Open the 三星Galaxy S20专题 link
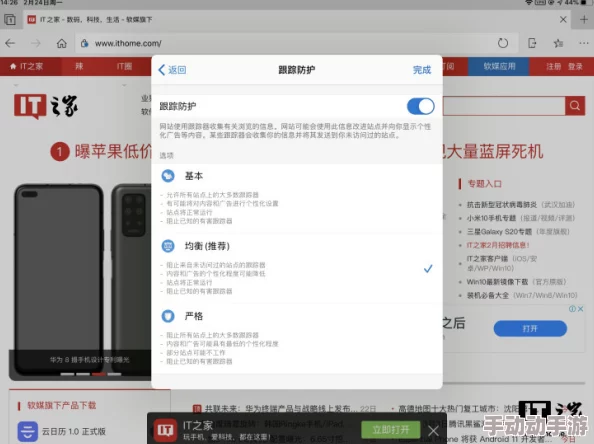The width and height of the screenshot is (594, 444). click(499, 231)
